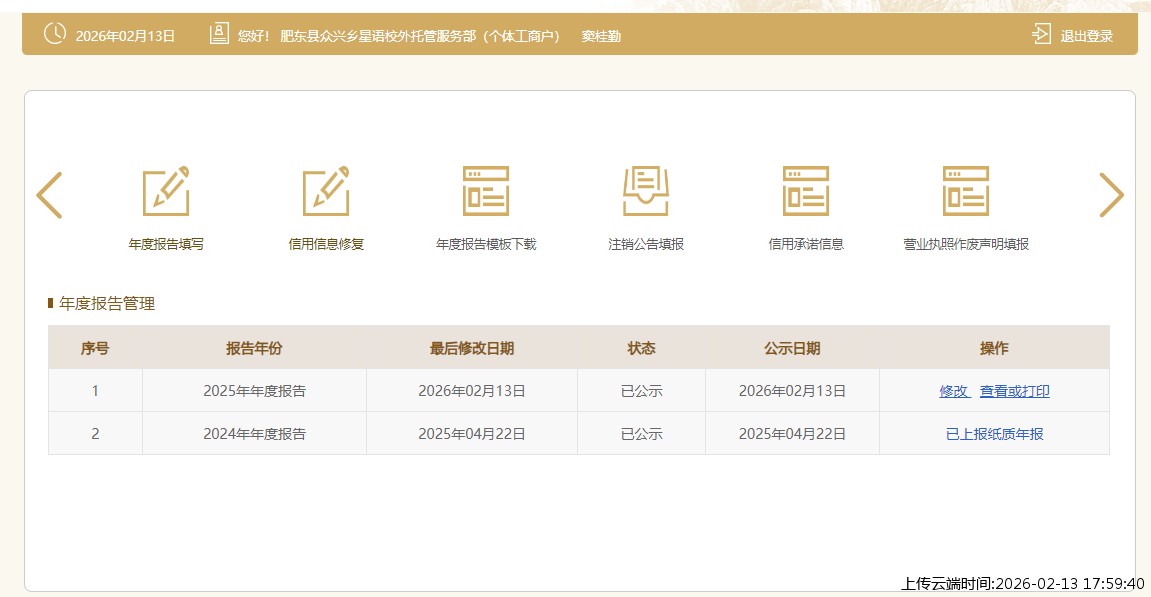This screenshot has height=597, width=1151.
Task: Open the 年度报告填写 pencil icon
Action: coord(166,191)
